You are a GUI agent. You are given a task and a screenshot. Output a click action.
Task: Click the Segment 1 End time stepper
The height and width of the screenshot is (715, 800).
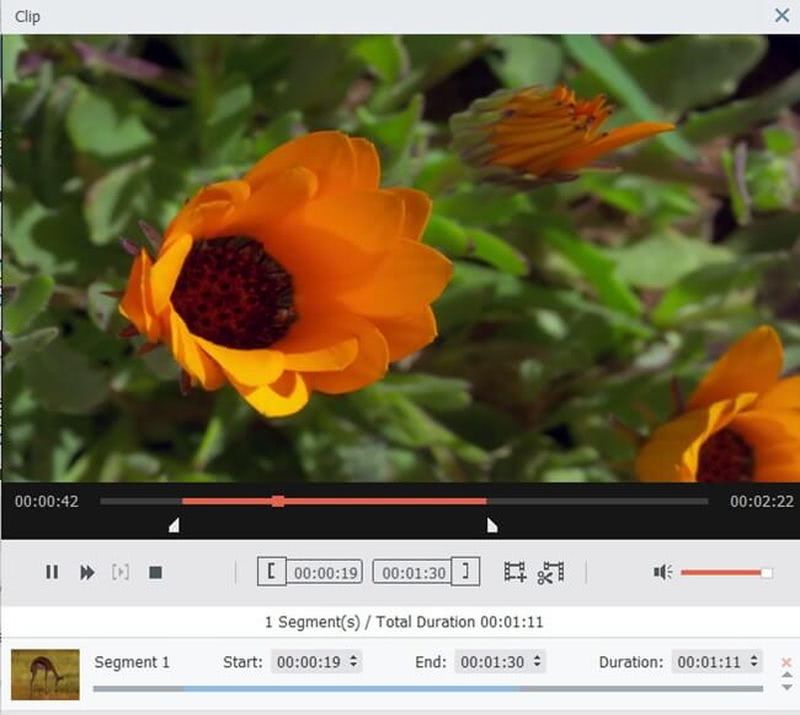click(537, 661)
